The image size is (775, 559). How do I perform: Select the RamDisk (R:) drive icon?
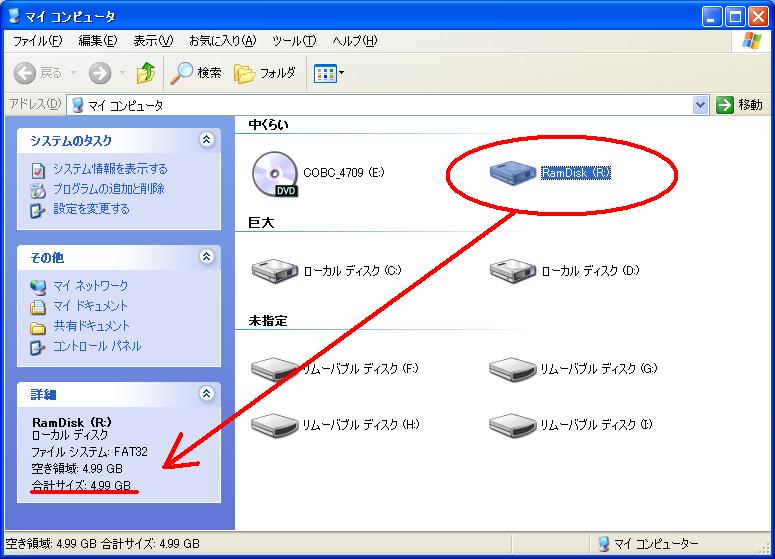point(513,173)
